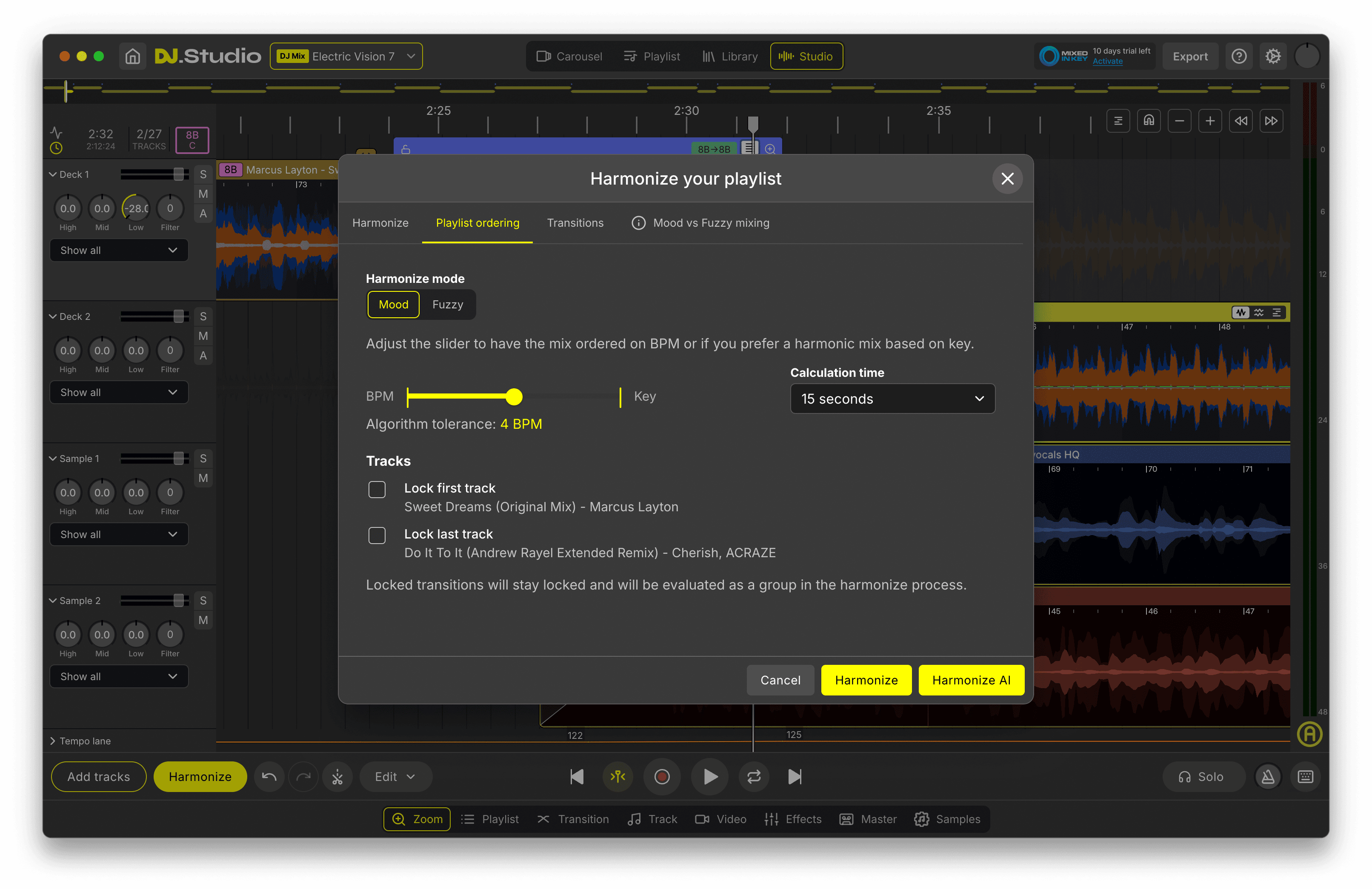
Task: Toggle the magnet snap icon
Action: tap(1149, 120)
